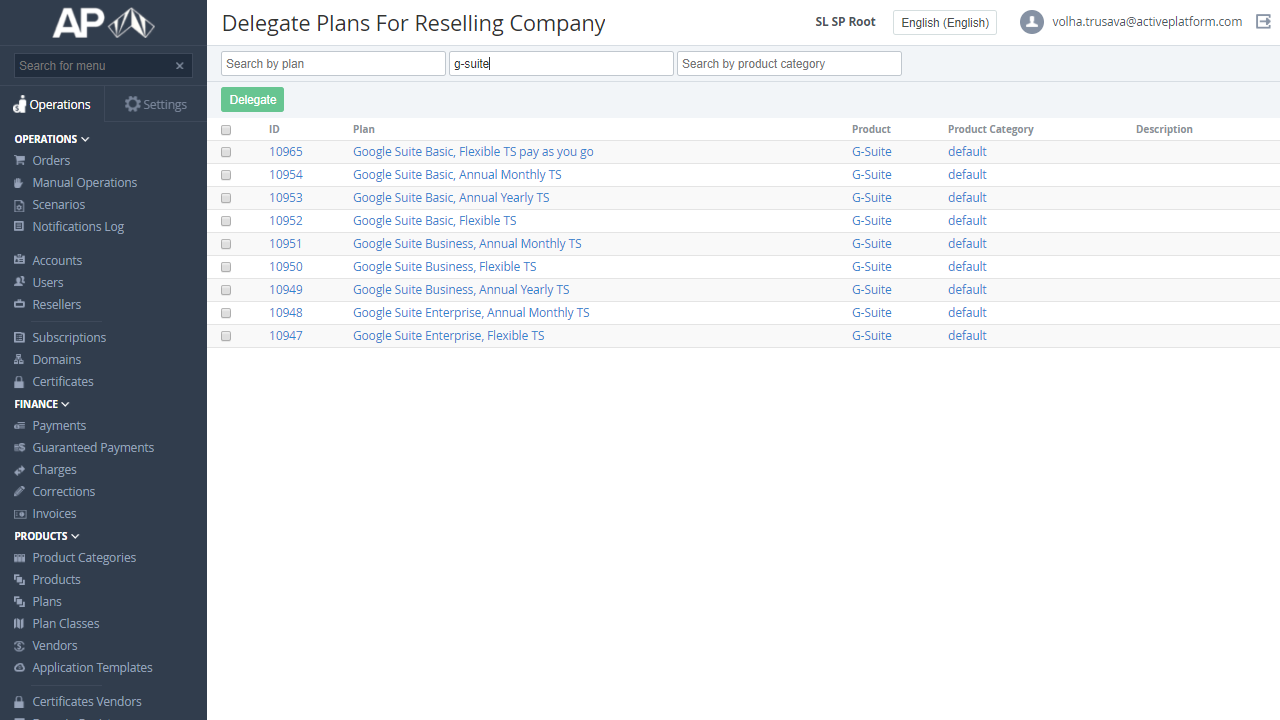Switch to the Settings tab

pyautogui.click(x=155, y=104)
